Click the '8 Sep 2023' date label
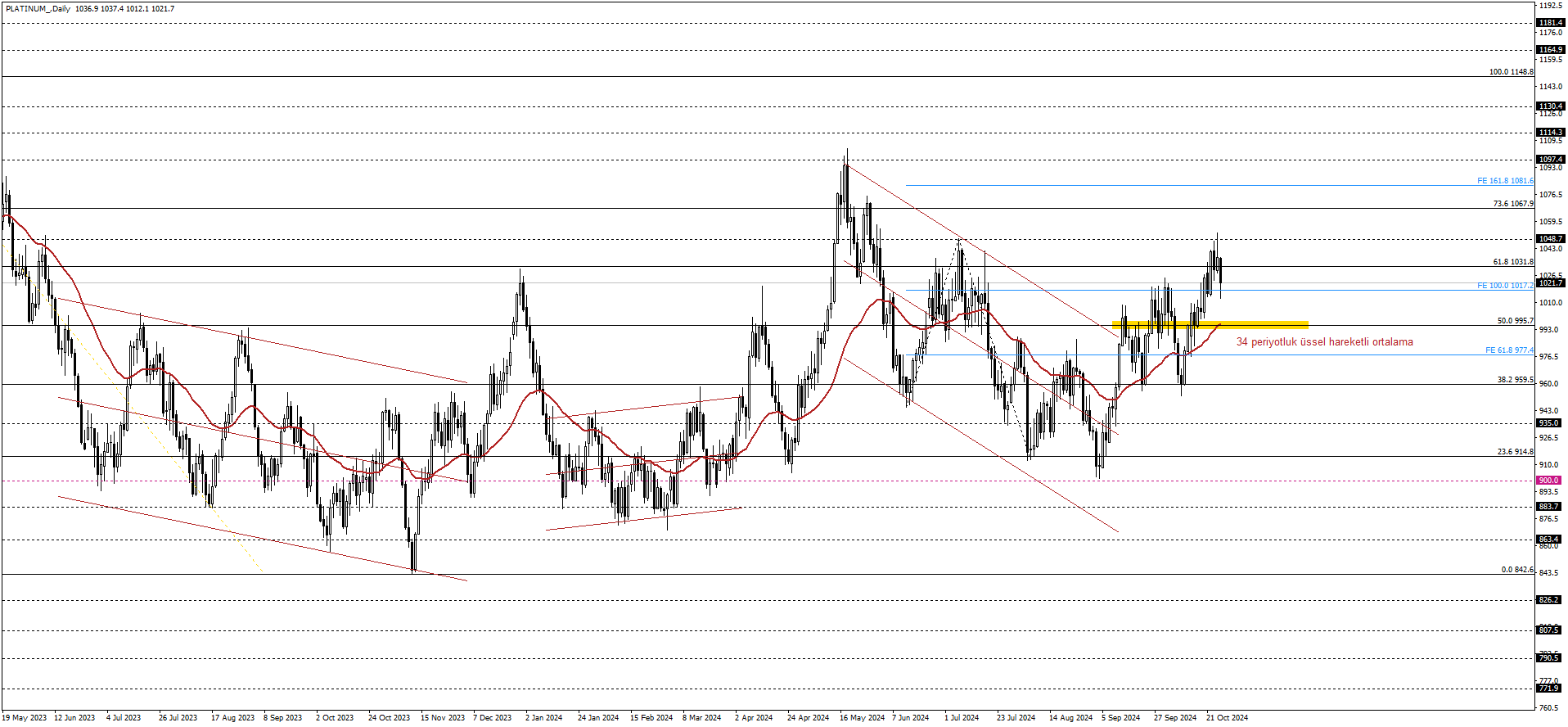This screenshot has height=727, width=1568. [x=282, y=718]
